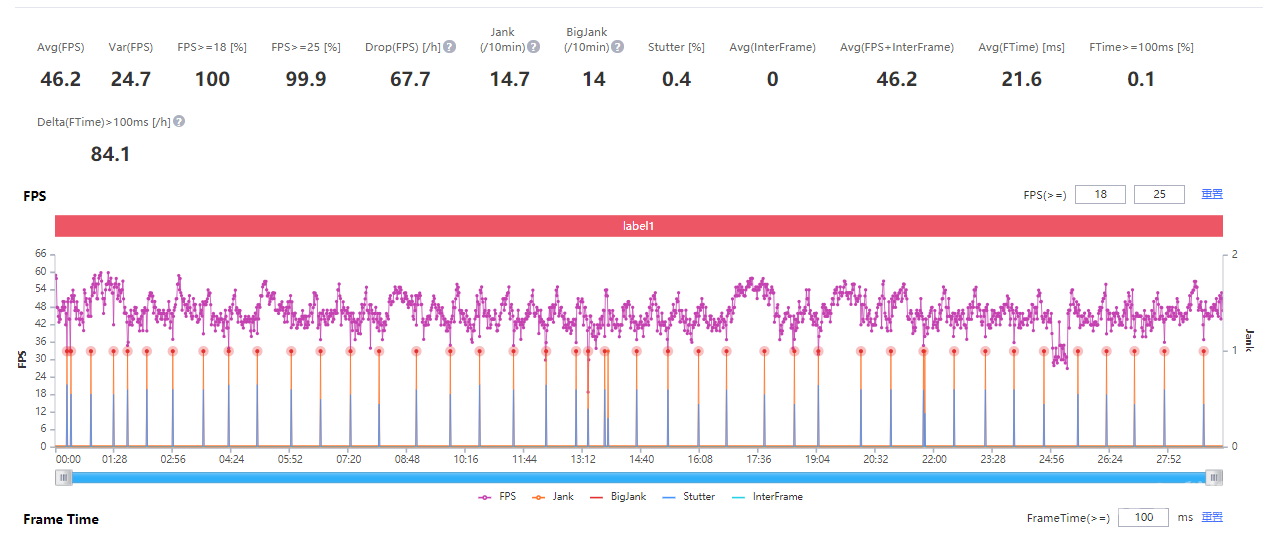Open the Drop(FPS) help question-mark icon
The image size is (1275, 535).
coord(450,47)
